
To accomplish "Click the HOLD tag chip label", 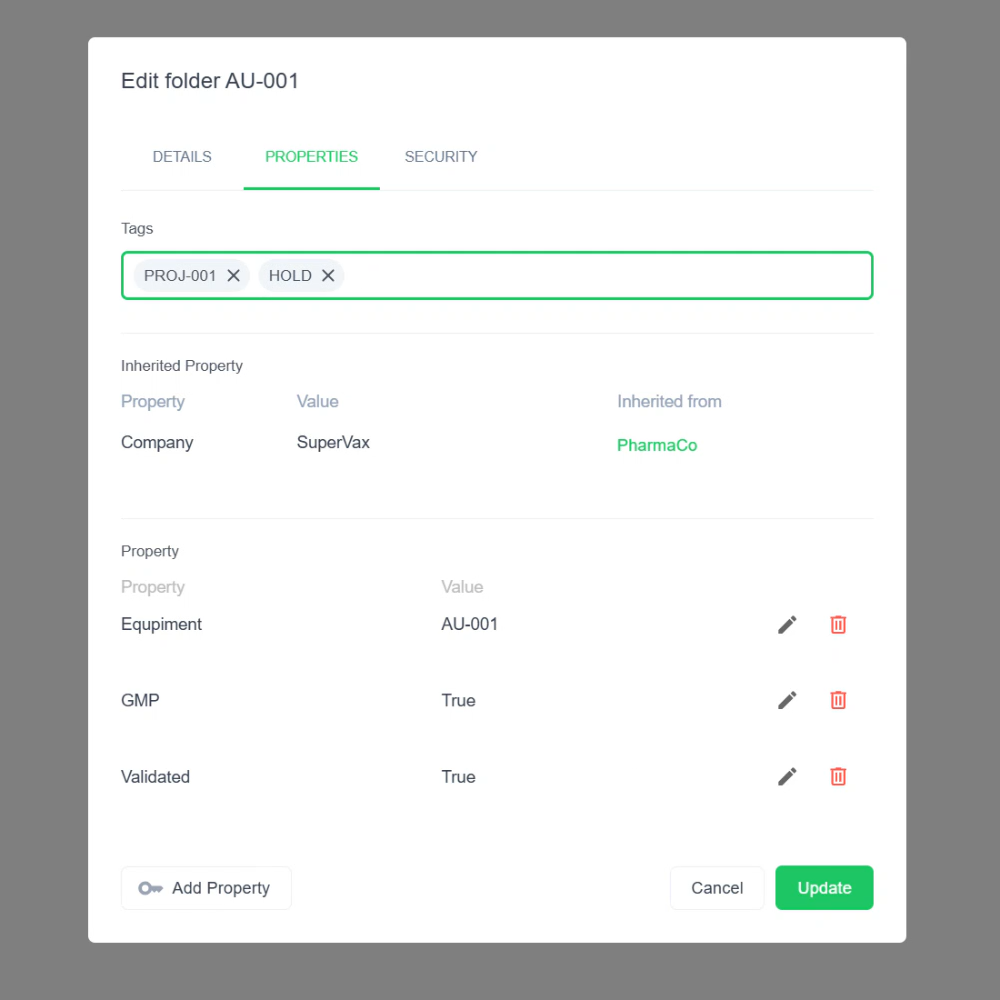I will pyautogui.click(x=290, y=276).
